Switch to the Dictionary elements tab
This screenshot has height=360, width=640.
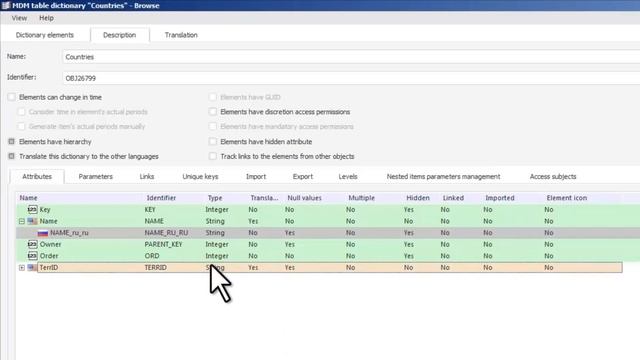44,35
